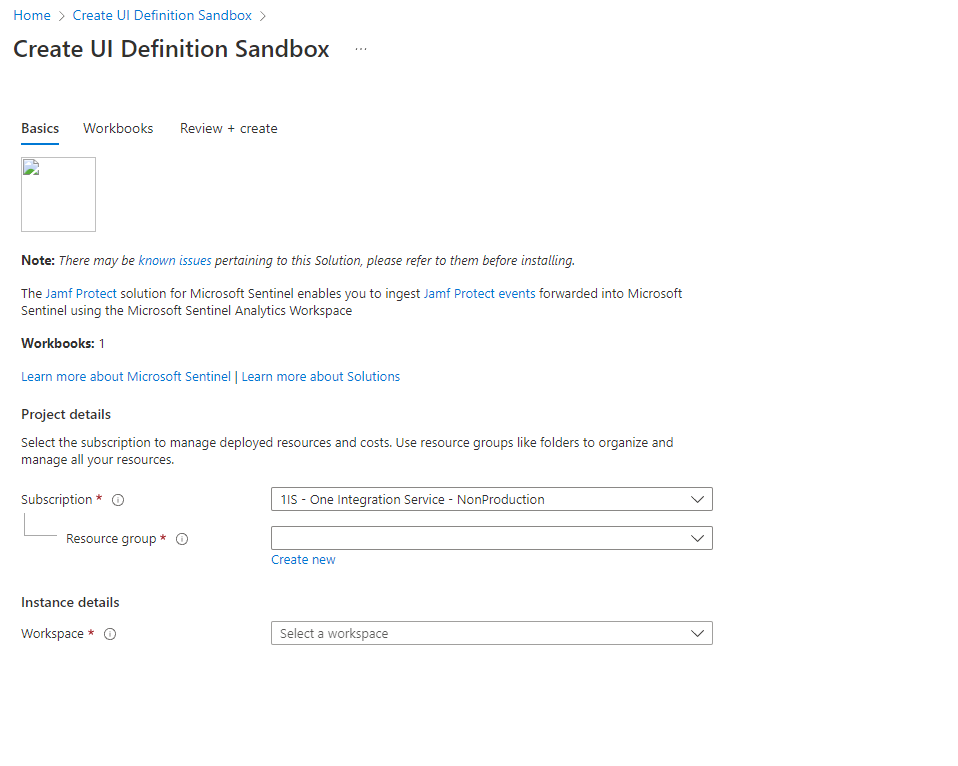Click the Project details heading
The width and height of the screenshot is (958, 766).
click(66, 414)
